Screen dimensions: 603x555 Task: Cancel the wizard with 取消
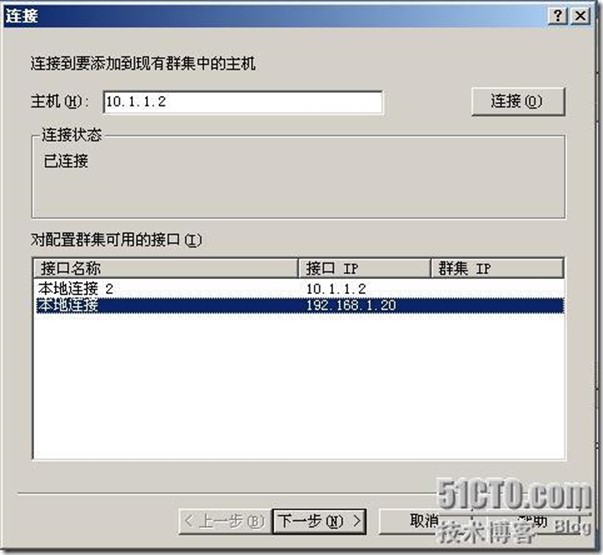tap(425, 522)
